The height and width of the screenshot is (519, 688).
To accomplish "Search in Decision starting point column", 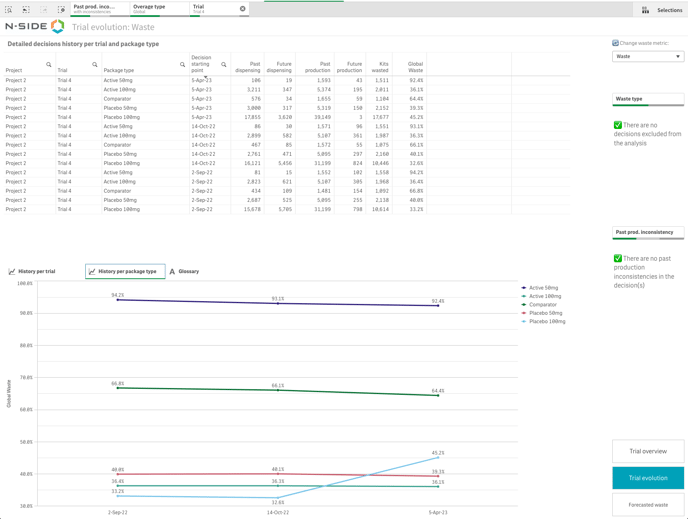I will [x=224, y=65].
